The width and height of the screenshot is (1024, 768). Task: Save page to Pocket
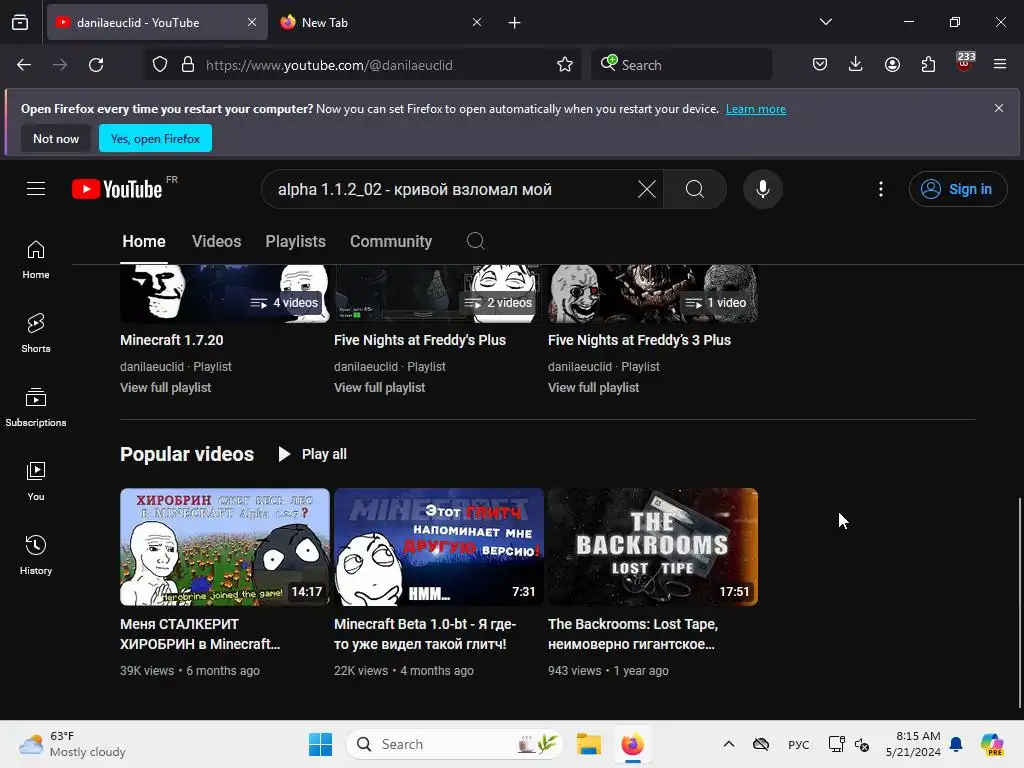point(820,65)
